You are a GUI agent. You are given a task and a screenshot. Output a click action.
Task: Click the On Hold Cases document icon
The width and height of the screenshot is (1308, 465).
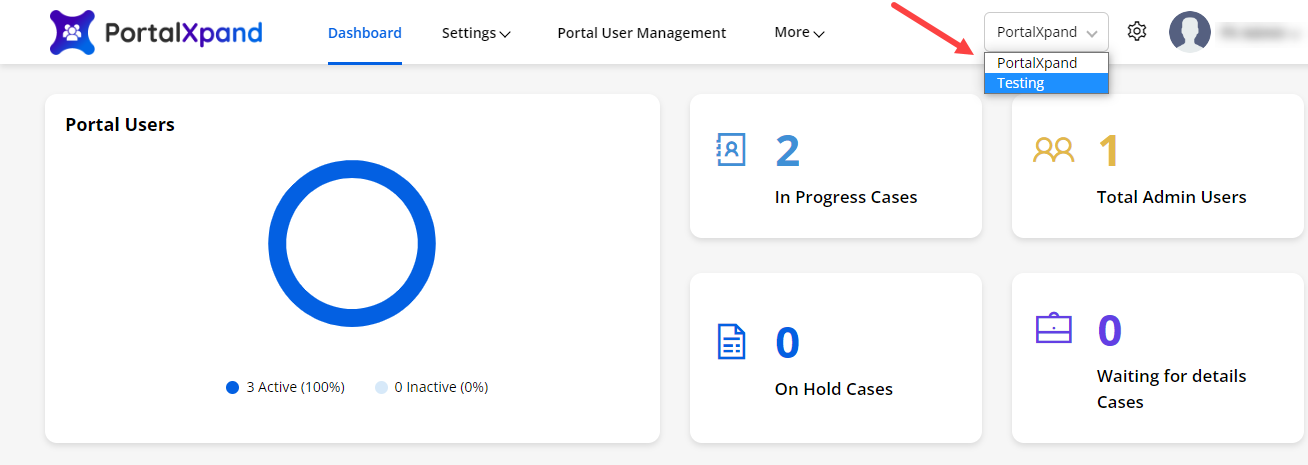(x=732, y=341)
